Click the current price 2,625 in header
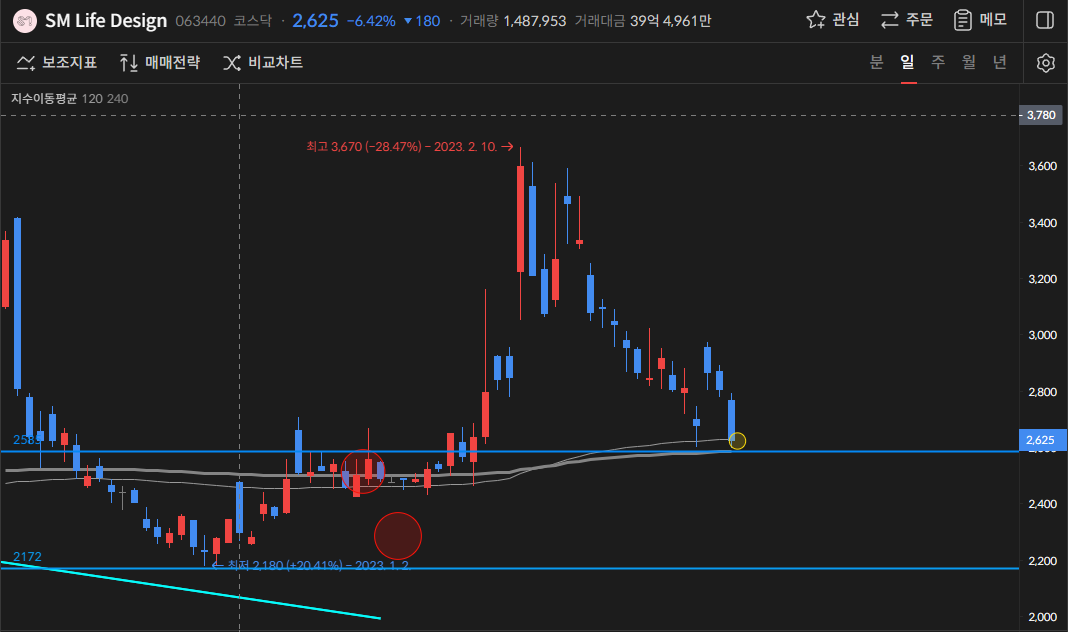Screen dimensions: 1068x632 tap(315, 21)
